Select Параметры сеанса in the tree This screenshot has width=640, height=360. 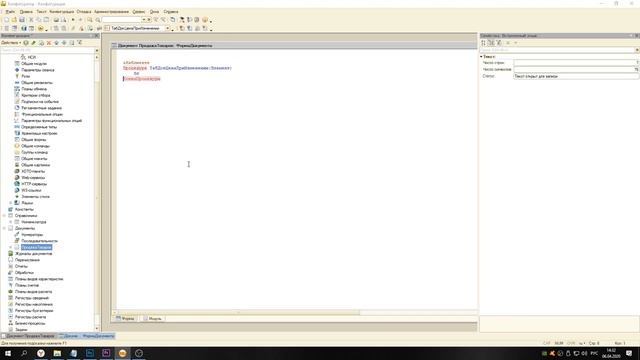coord(38,70)
